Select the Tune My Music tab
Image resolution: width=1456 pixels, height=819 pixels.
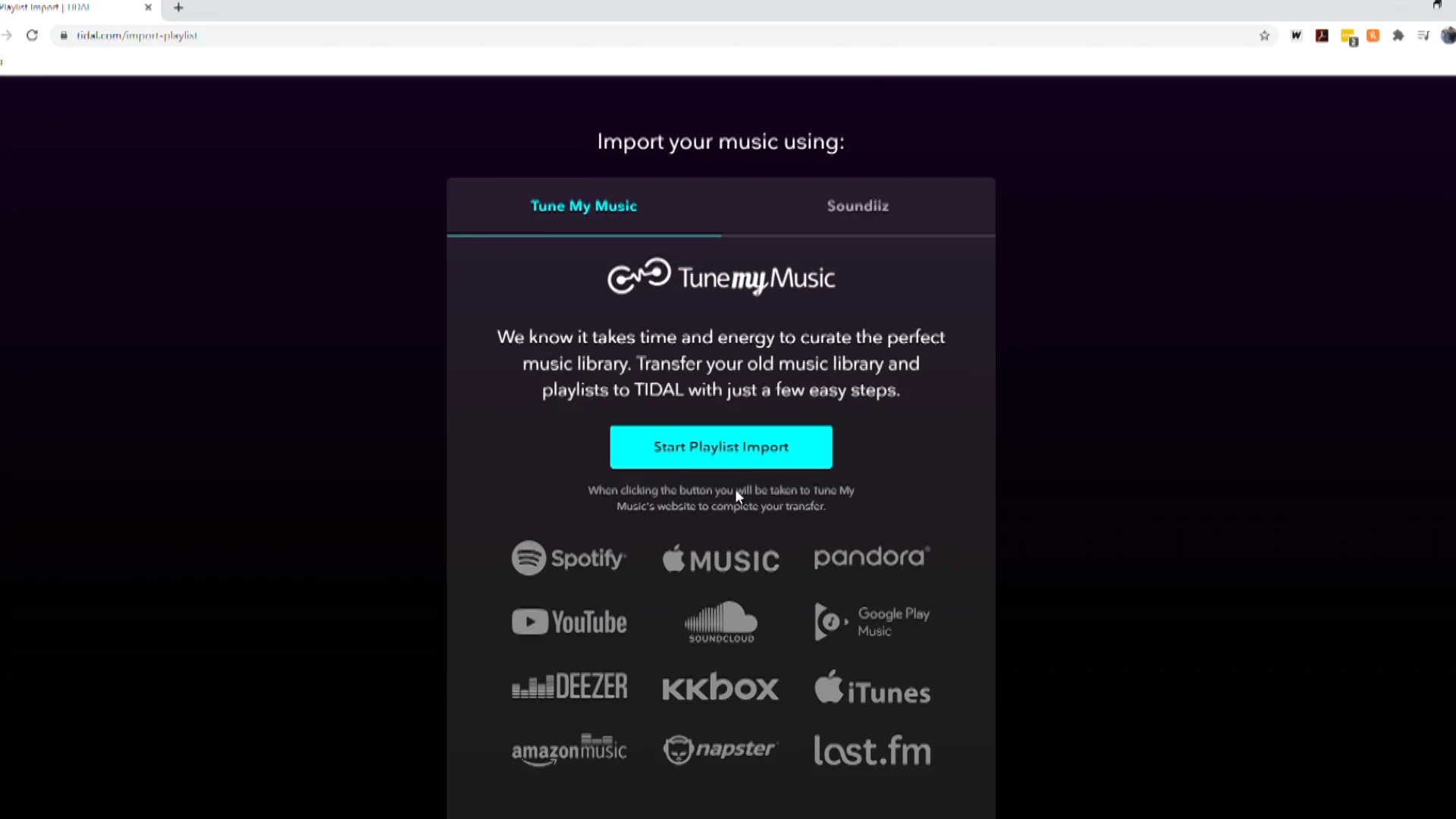(584, 206)
